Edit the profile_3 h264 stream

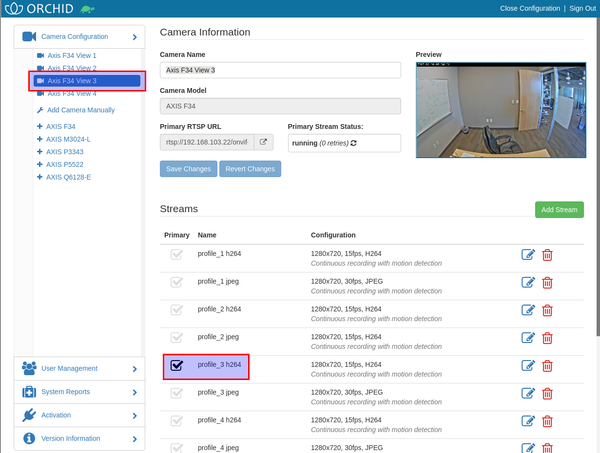528,365
